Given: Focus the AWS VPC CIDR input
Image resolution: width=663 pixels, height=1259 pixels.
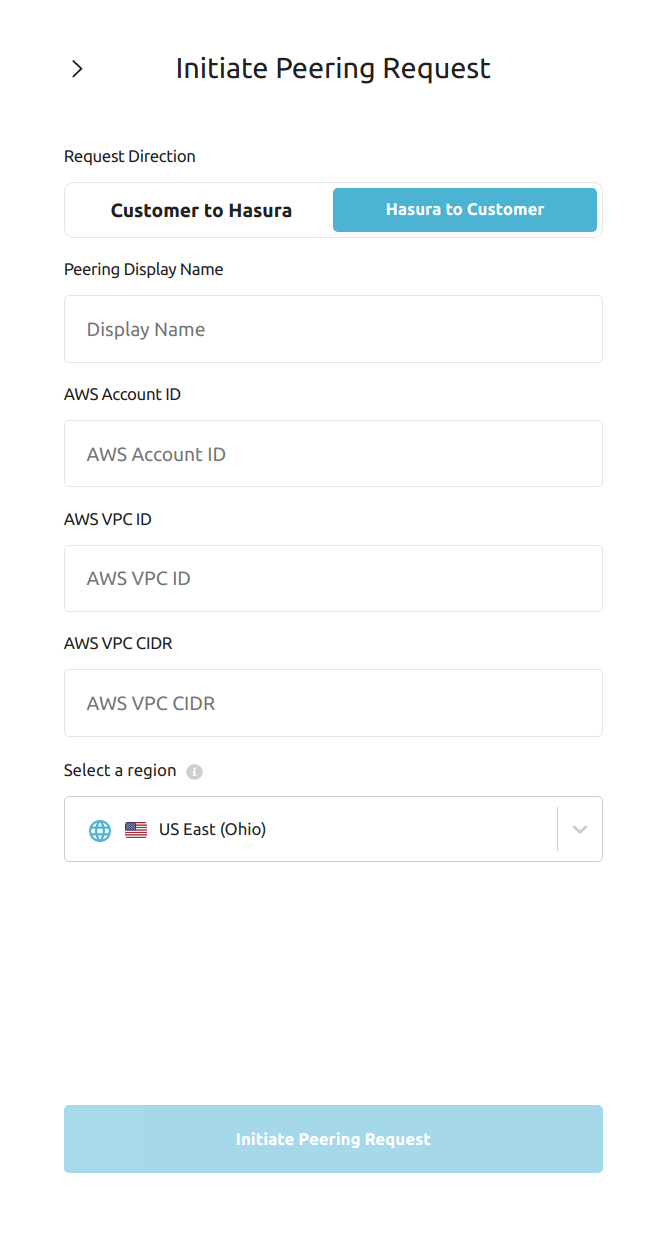Looking at the screenshot, I should tap(333, 703).
